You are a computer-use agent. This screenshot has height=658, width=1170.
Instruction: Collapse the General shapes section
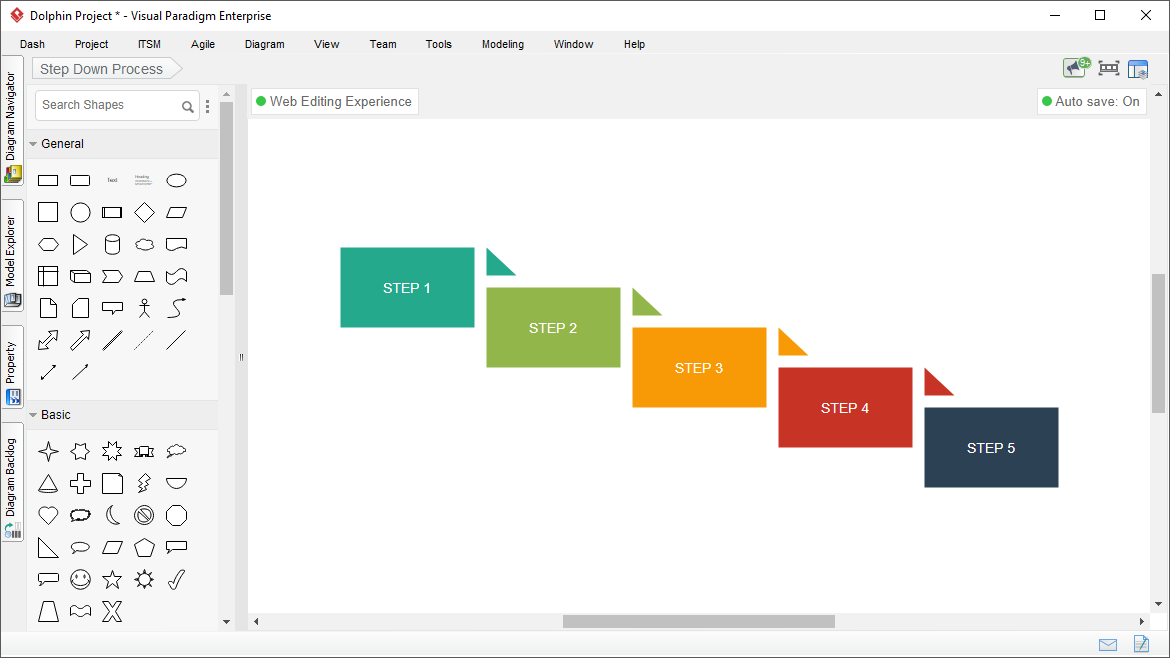pos(33,144)
